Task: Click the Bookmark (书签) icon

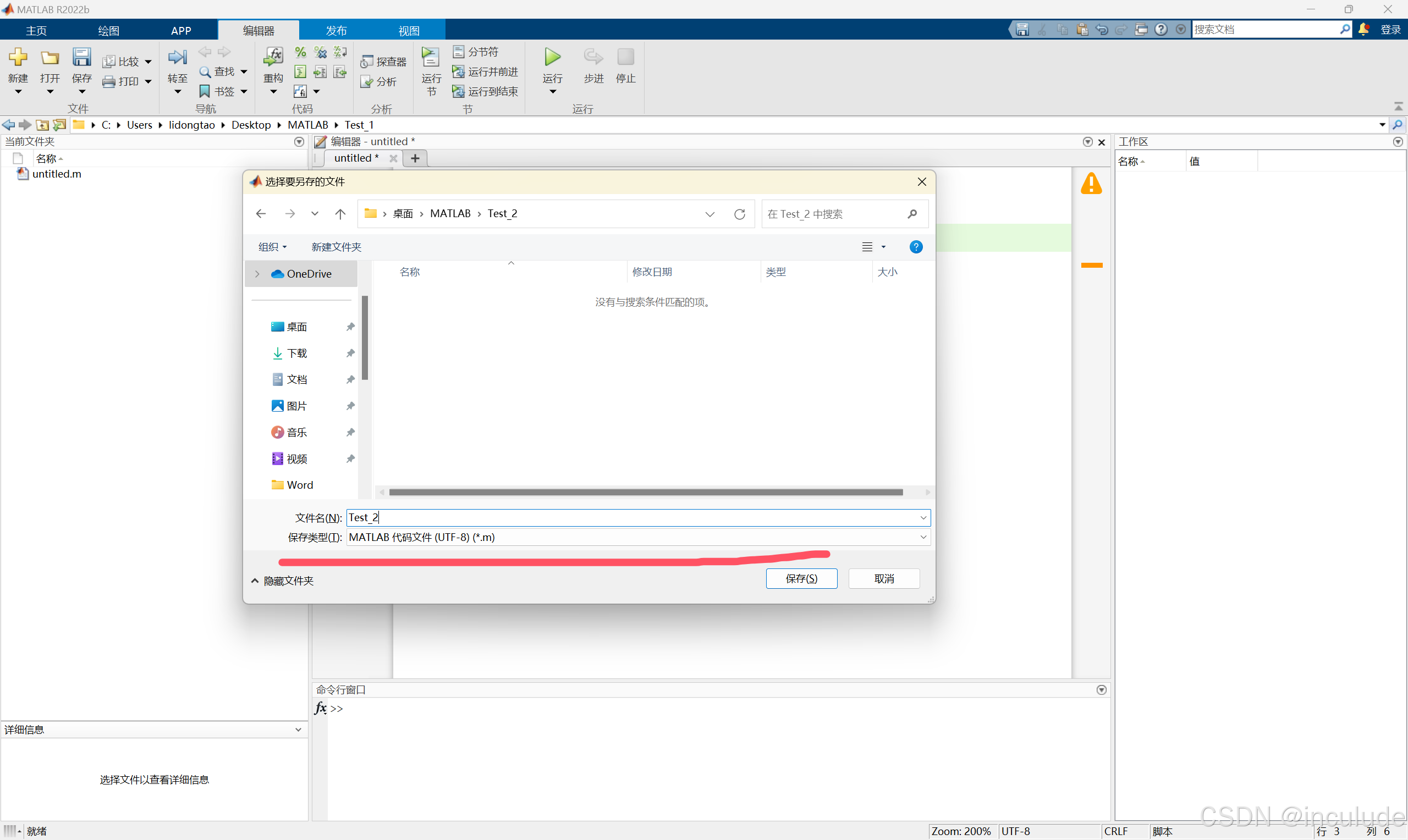Action: coord(205,91)
